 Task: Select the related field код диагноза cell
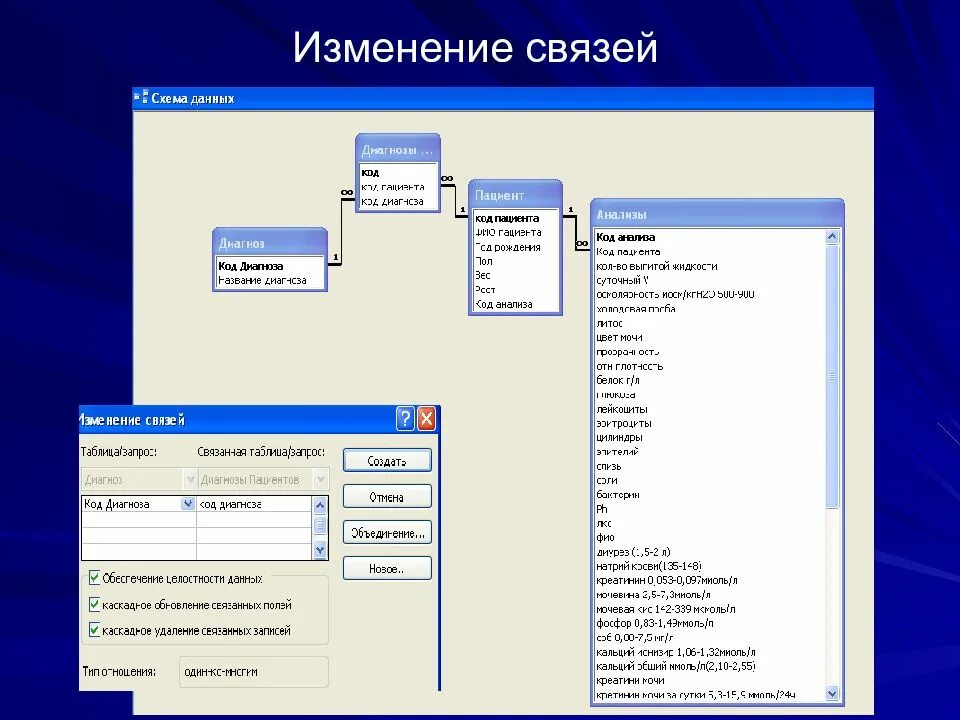[x=254, y=504]
